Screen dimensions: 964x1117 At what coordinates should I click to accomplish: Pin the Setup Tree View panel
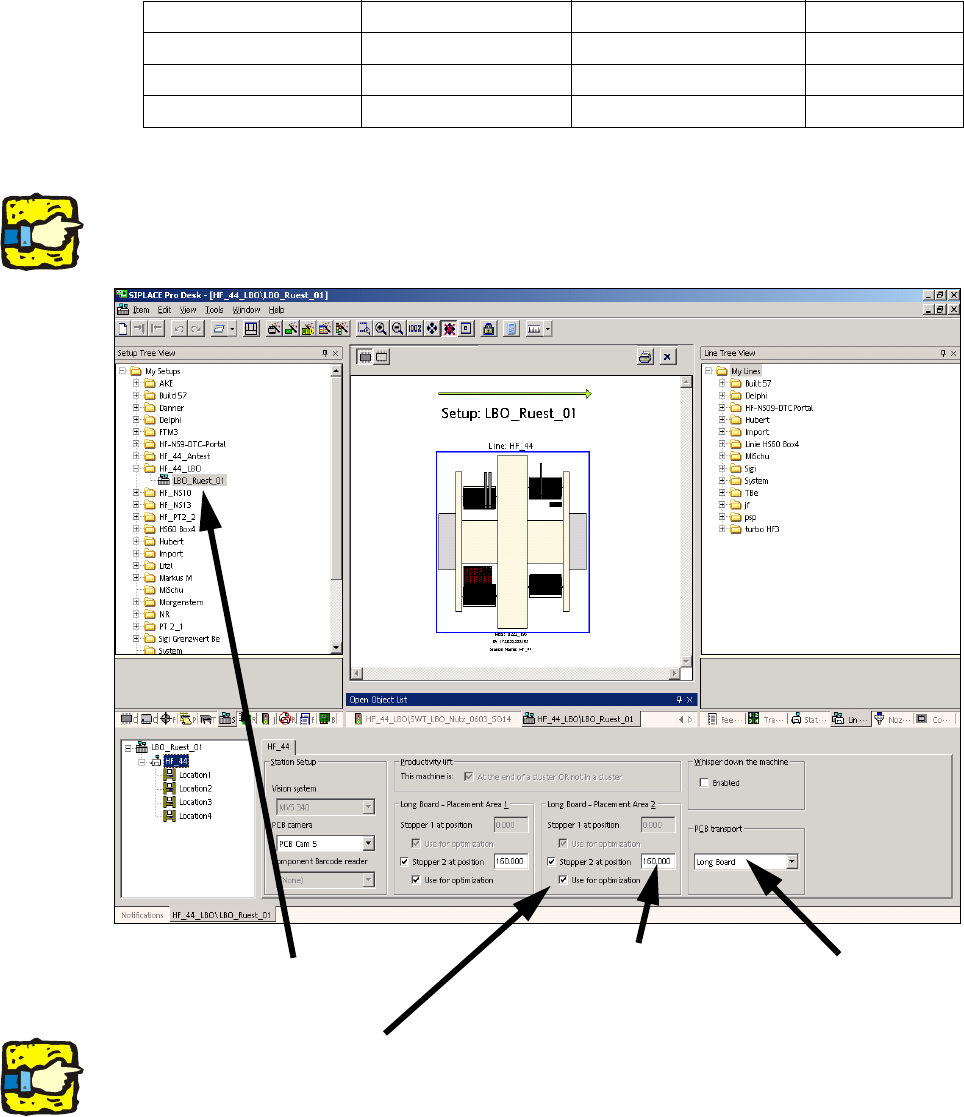pos(325,353)
